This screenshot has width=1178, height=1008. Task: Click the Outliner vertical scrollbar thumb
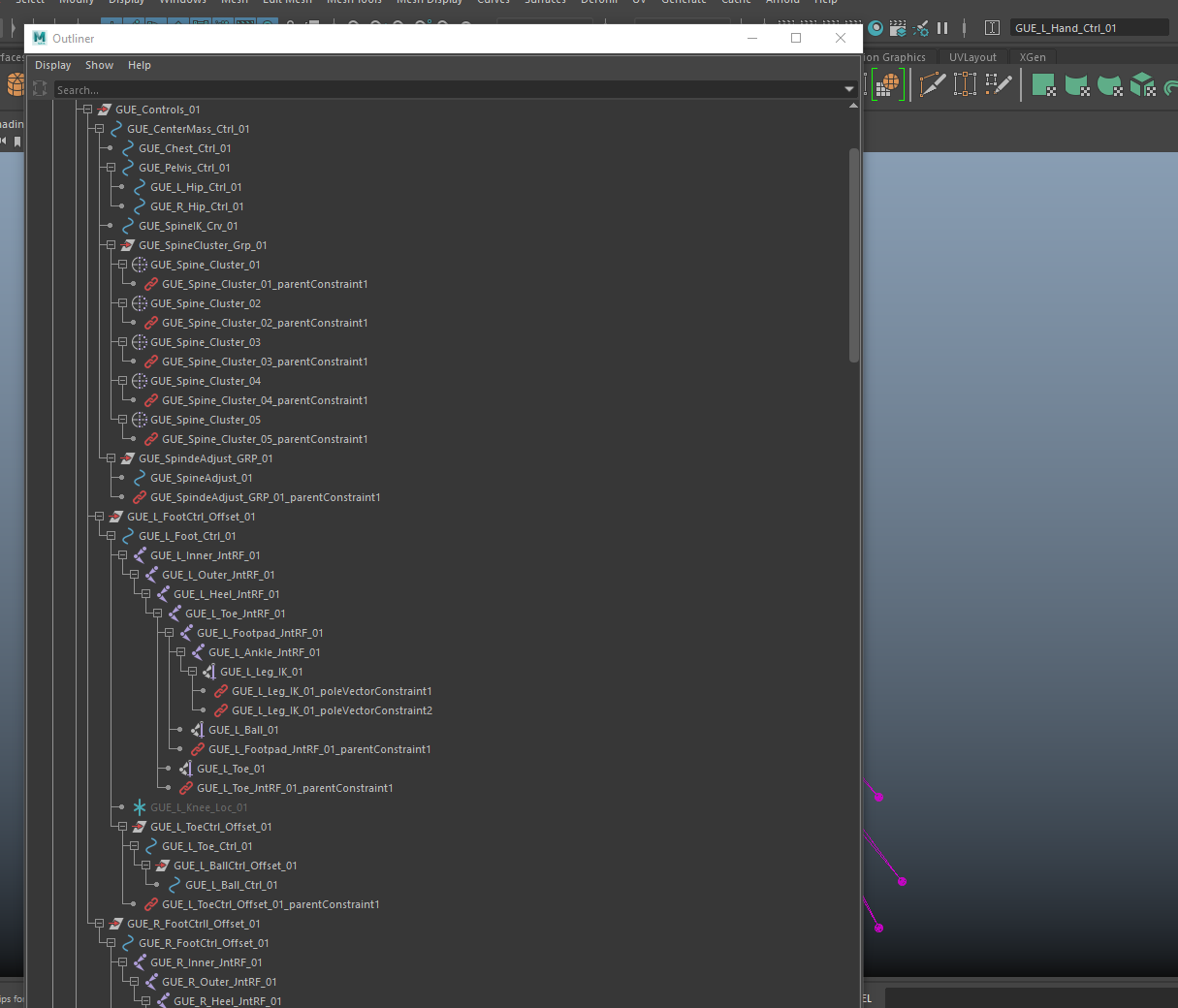pyautogui.click(x=854, y=255)
